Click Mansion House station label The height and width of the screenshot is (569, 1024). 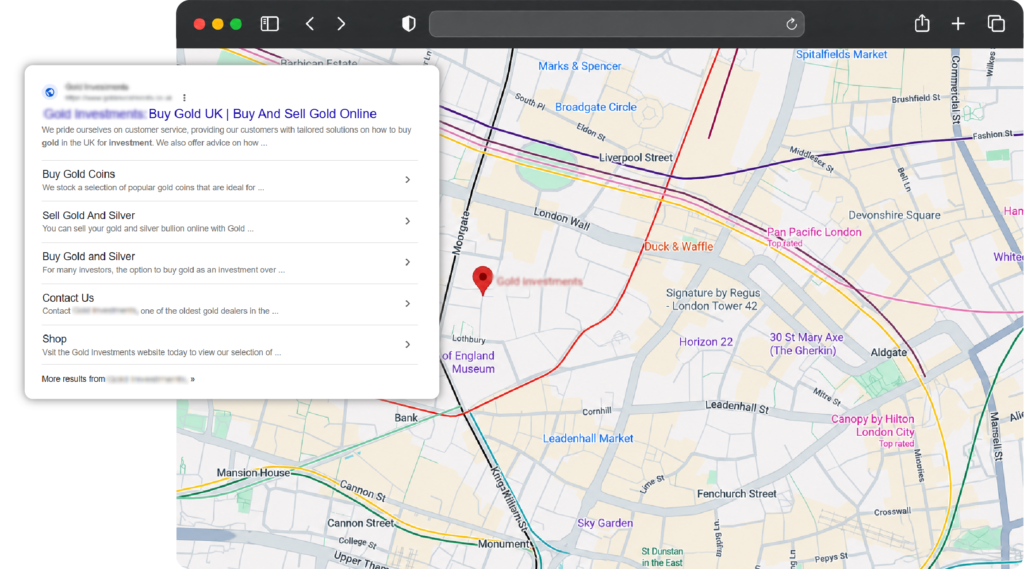253,472
